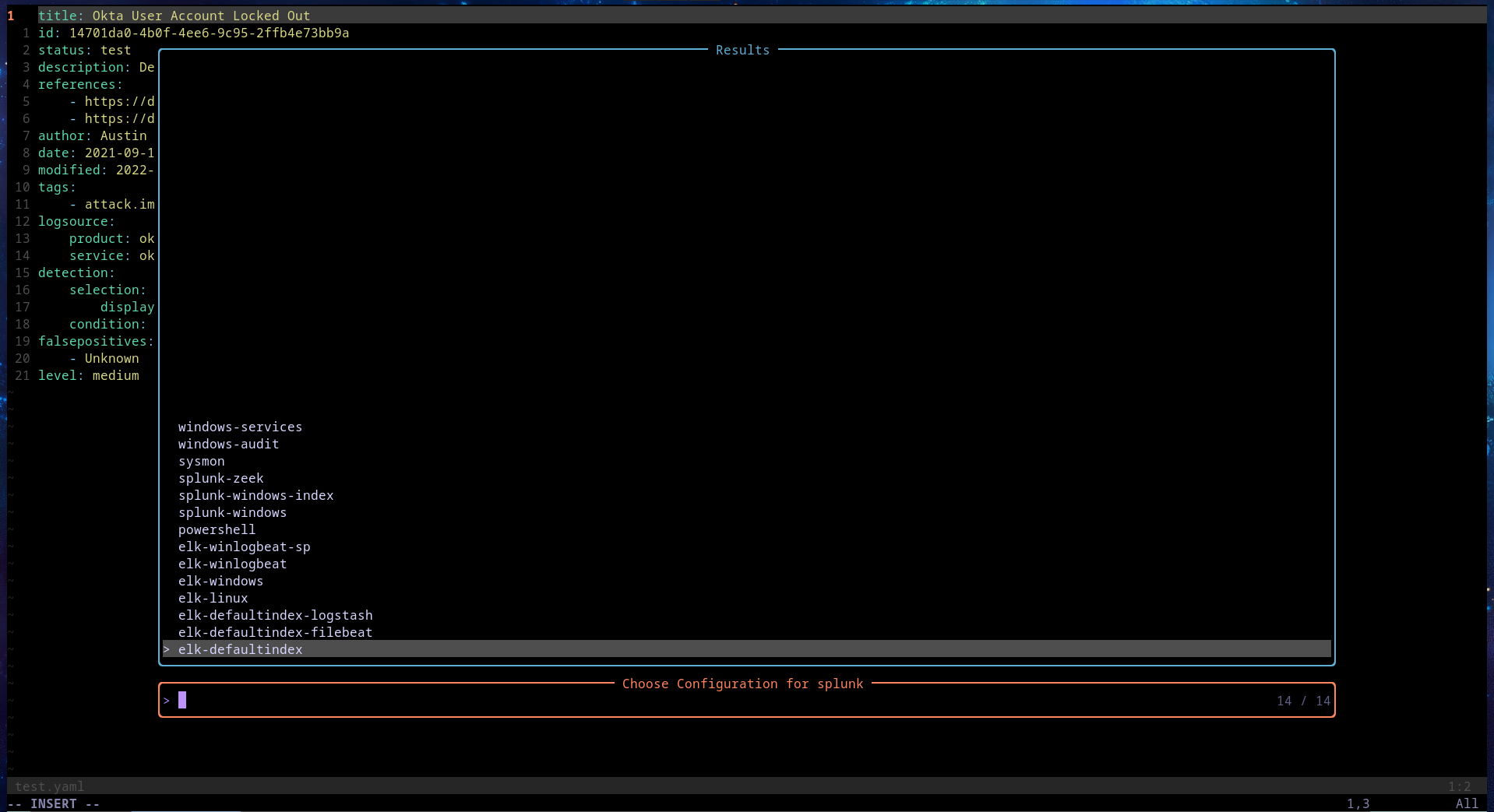
Task: Choose the powershell entry from results
Action: (x=217, y=529)
